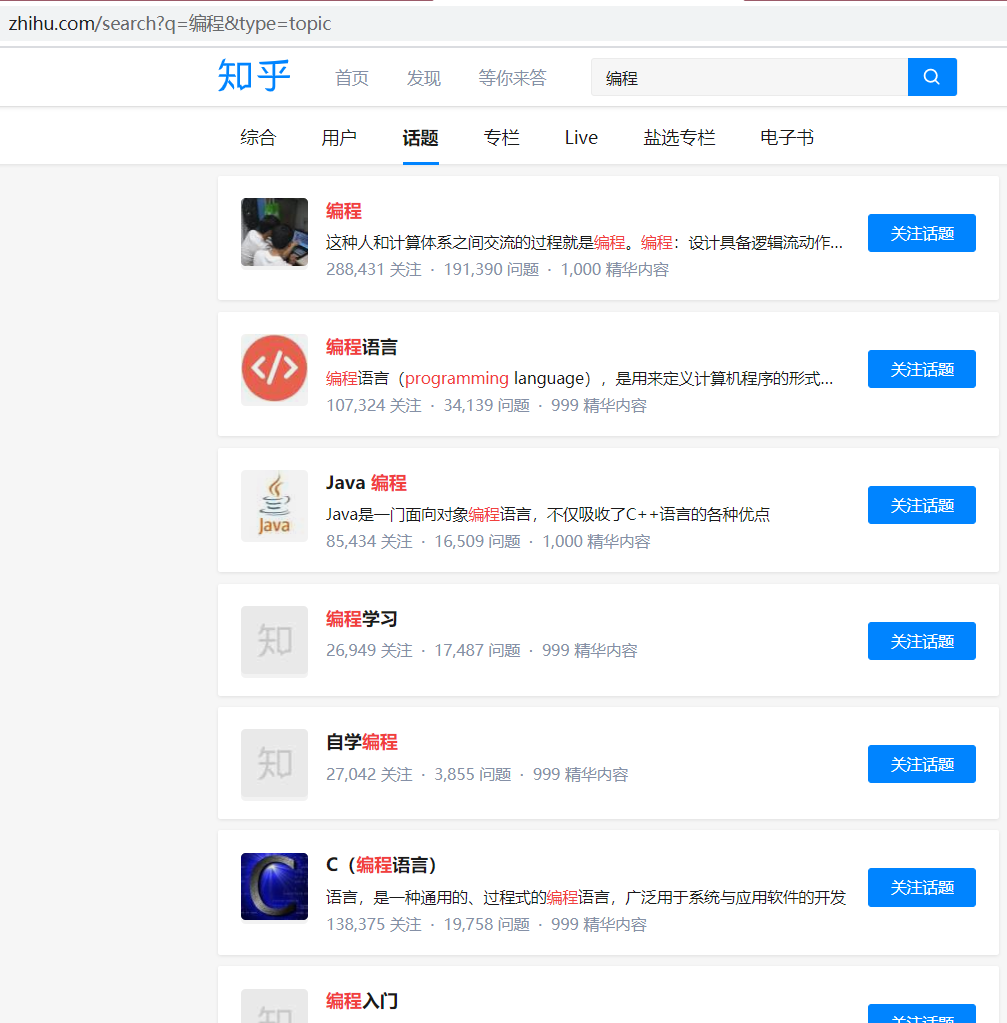Go to 首页 in the top navigation
This screenshot has height=1023, width=1007.
[x=352, y=78]
